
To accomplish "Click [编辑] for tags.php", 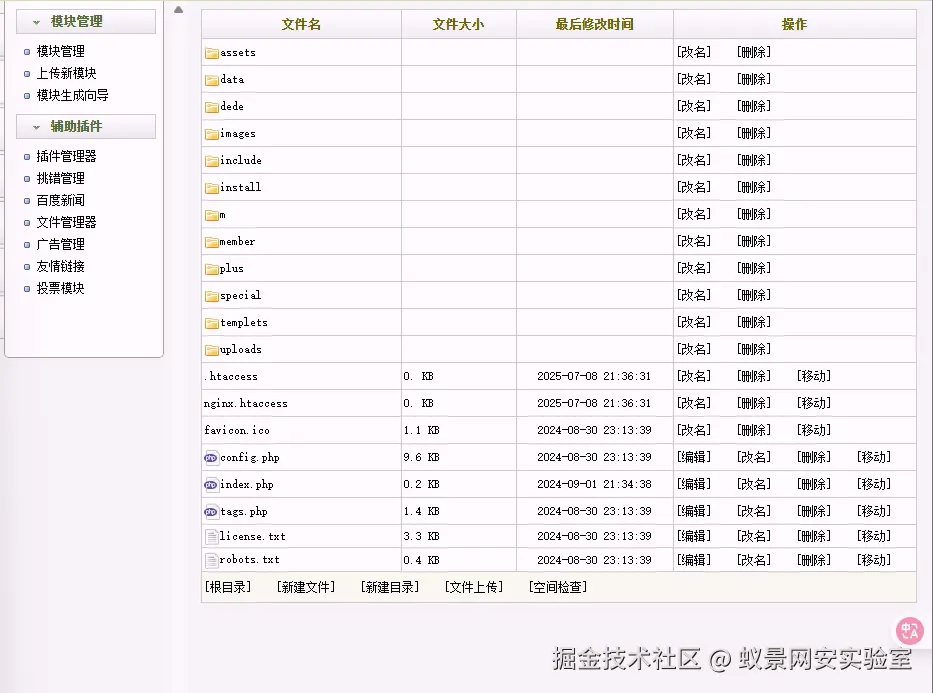I will click(694, 511).
